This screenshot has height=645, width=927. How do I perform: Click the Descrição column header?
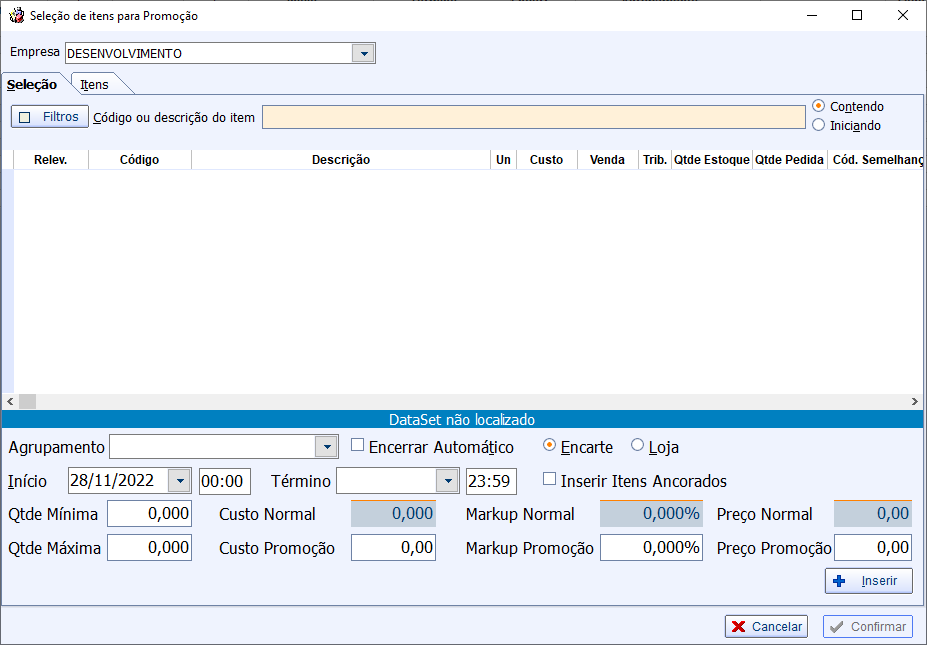(x=340, y=160)
